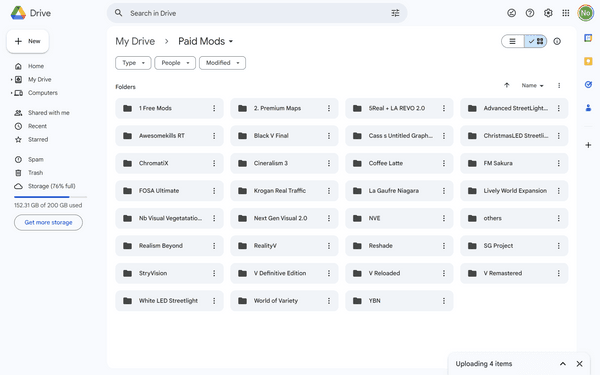The image size is (600, 375).
Task: Open search options filter icon
Action: pyautogui.click(x=395, y=13)
